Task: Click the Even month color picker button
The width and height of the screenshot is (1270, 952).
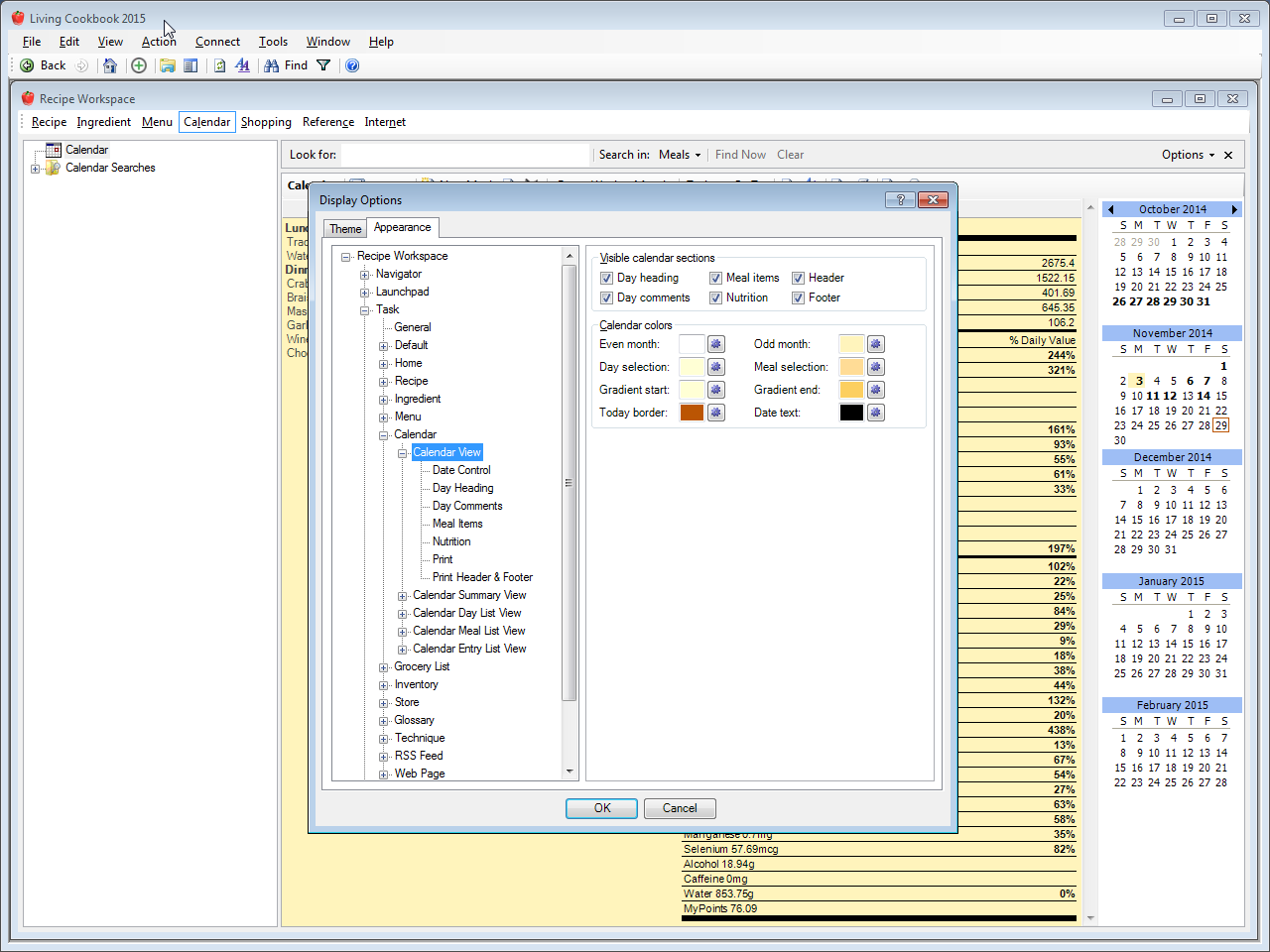Action: click(716, 344)
